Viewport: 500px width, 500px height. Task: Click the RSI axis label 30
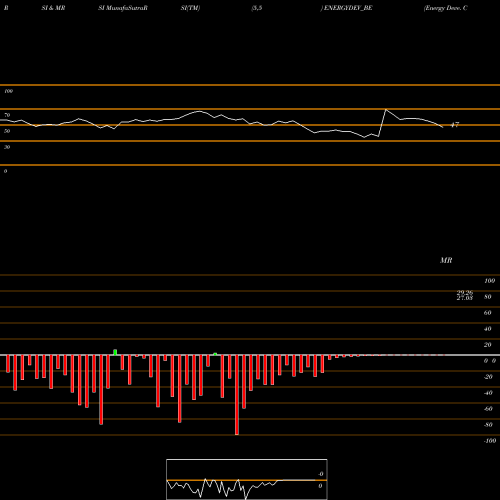click(x=7, y=147)
